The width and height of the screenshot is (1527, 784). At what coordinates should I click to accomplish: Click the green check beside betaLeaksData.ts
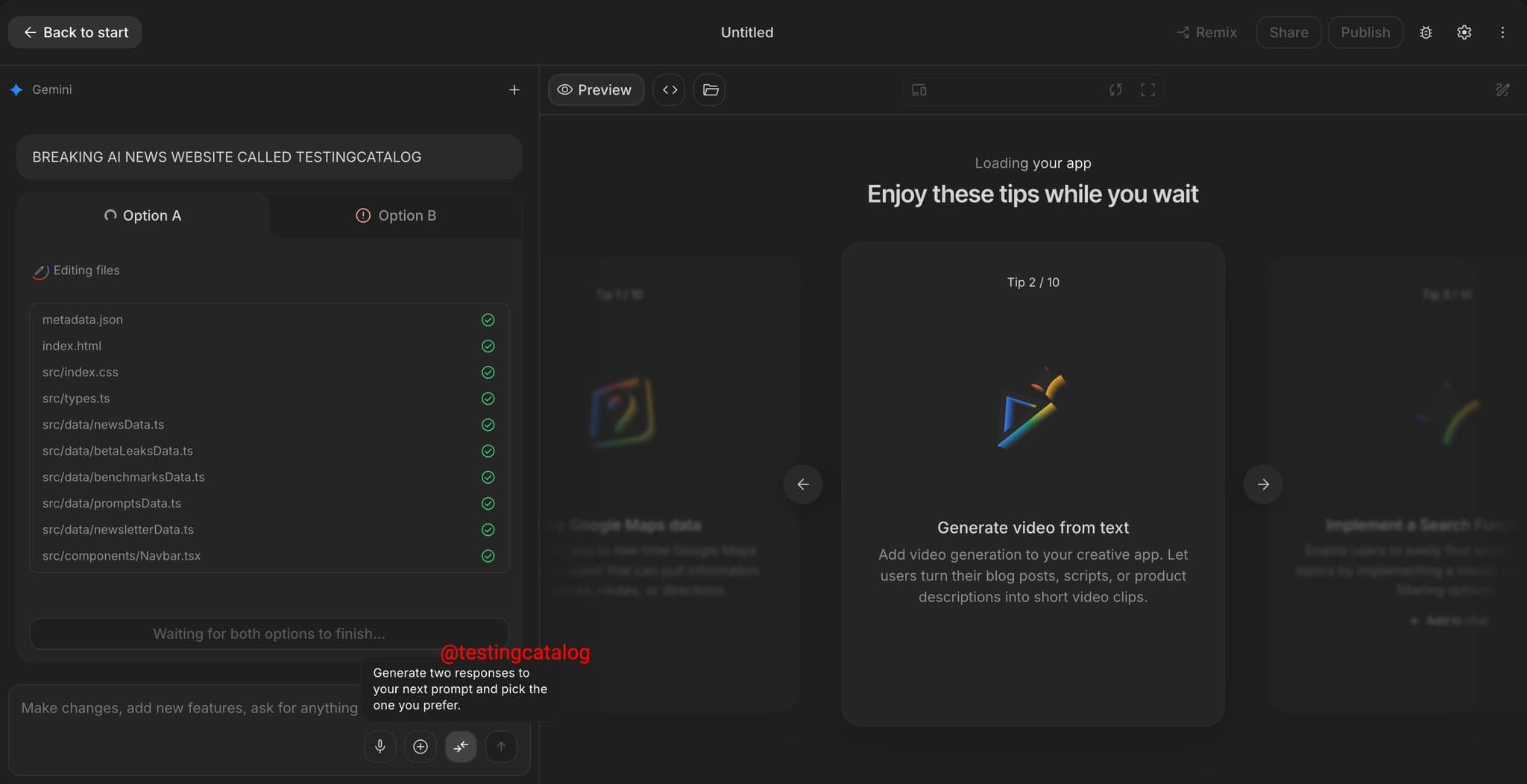(488, 451)
